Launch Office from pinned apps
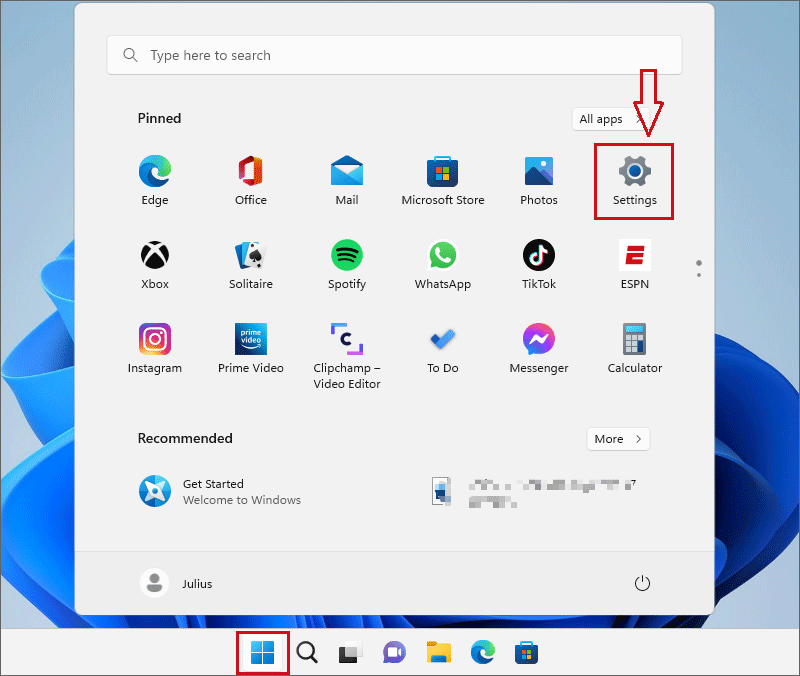This screenshot has width=800, height=676. pos(251,181)
